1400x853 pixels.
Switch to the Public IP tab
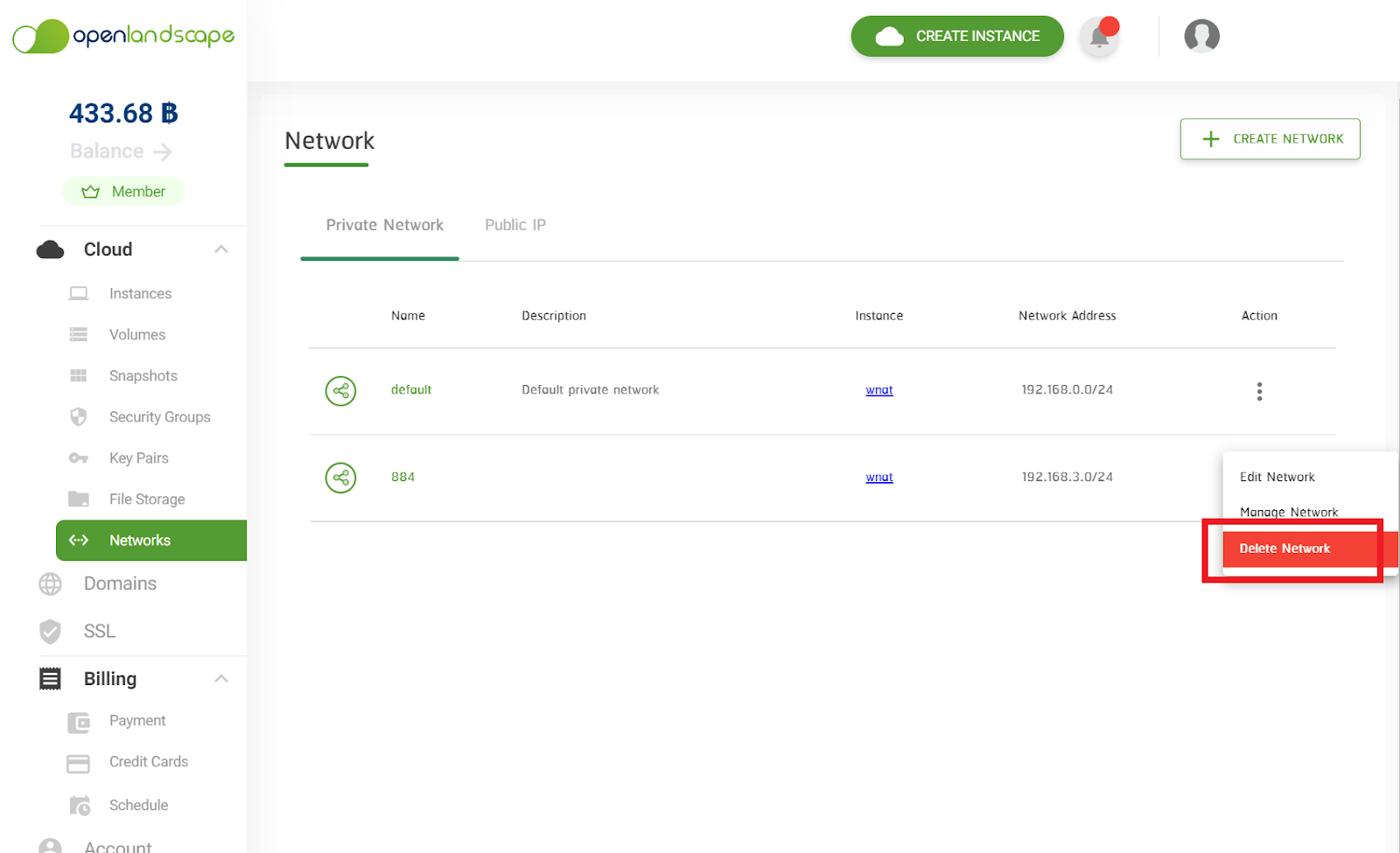(515, 226)
